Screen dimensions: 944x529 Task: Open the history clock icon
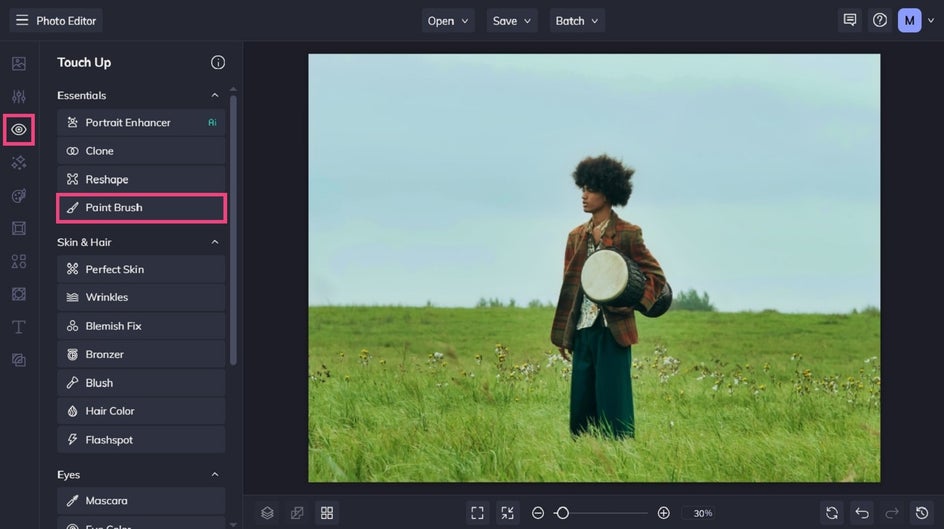[922, 513]
